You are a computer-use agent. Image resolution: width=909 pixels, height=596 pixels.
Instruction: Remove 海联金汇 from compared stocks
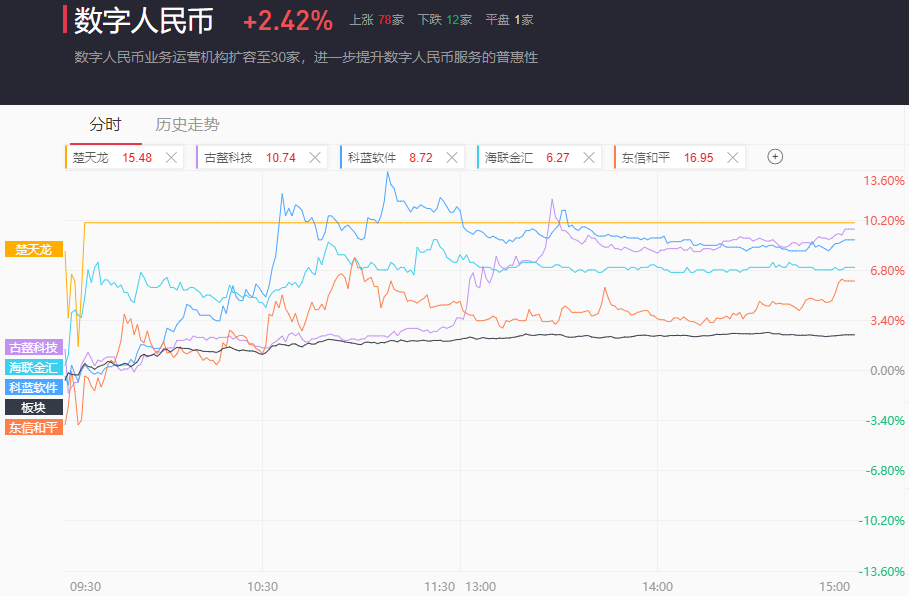click(589, 158)
